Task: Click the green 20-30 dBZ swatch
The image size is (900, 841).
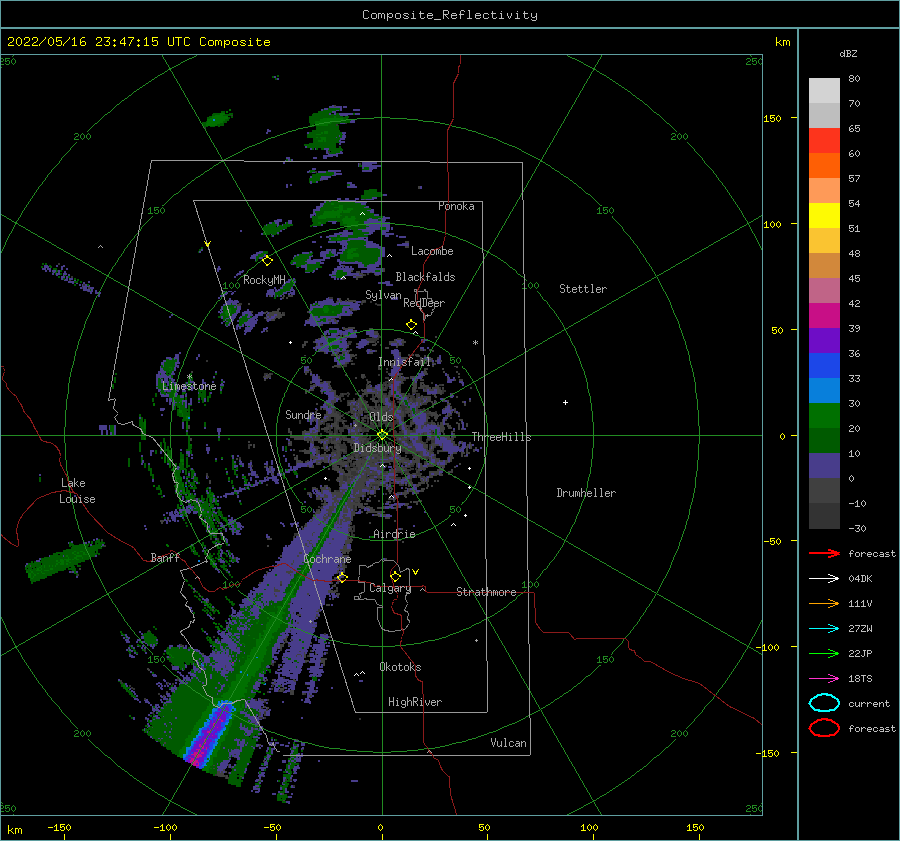Action: 824,416
